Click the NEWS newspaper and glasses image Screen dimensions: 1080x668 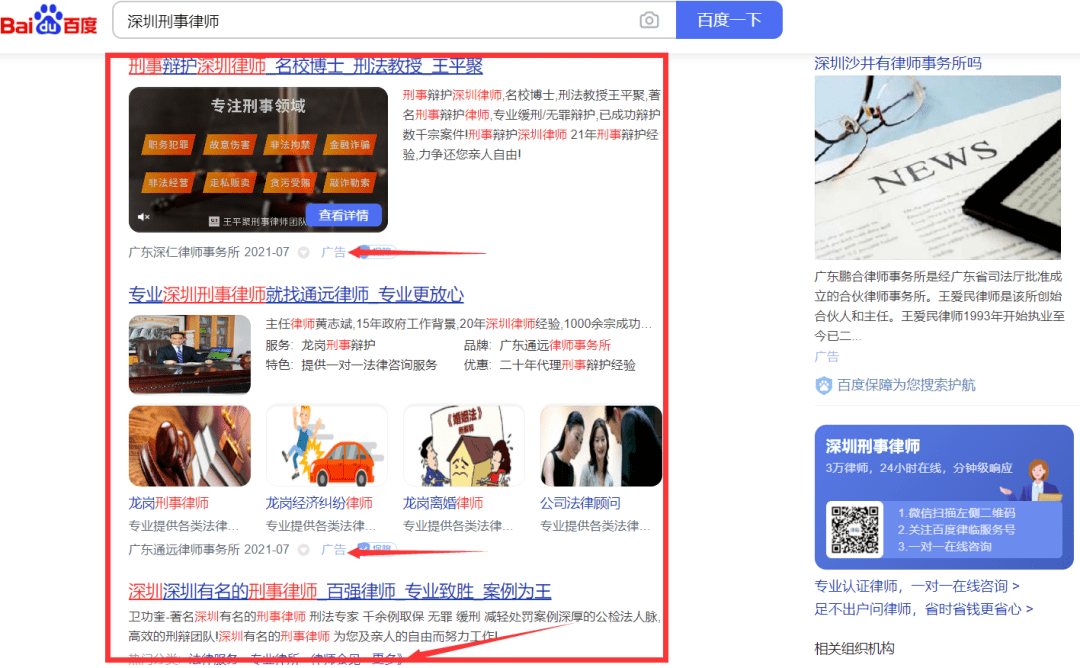coord(937,167)
